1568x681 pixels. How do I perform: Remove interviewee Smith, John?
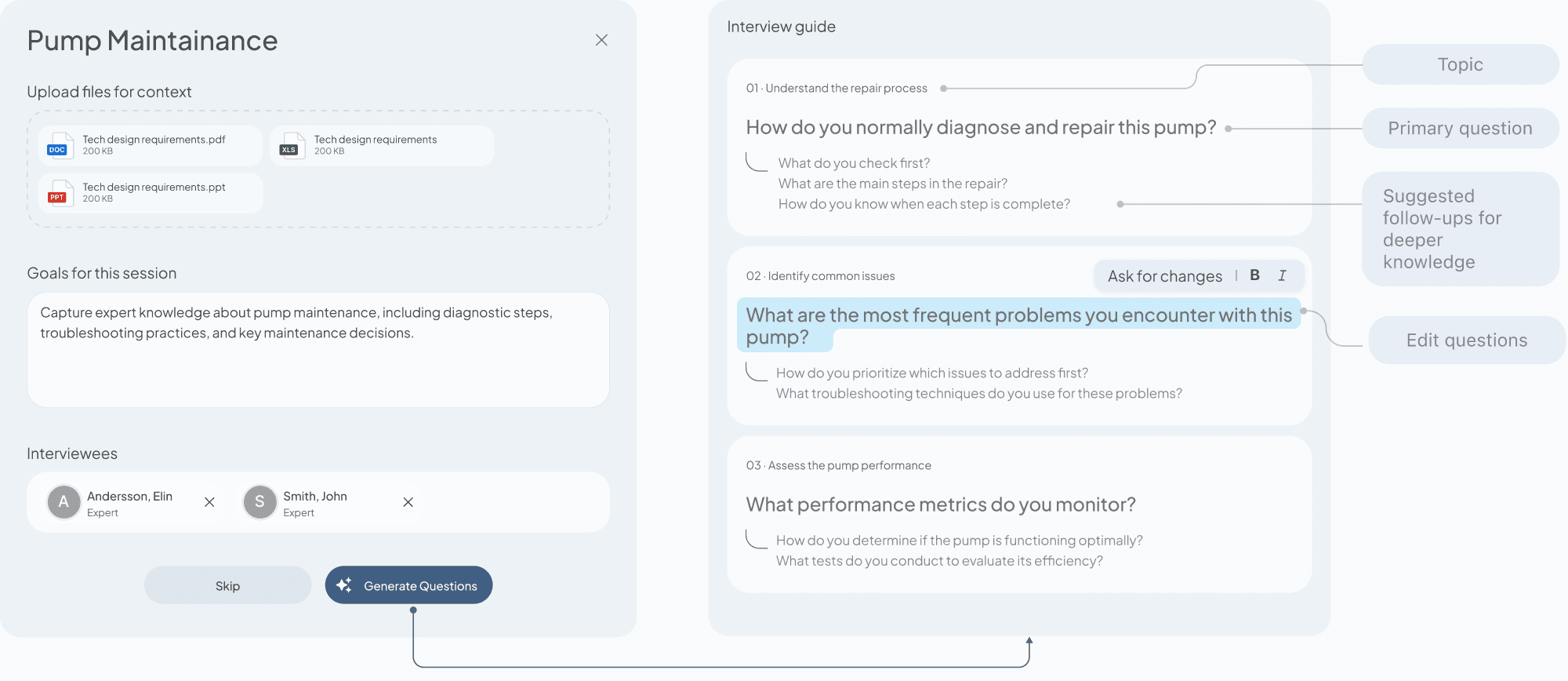coord(408,502)
